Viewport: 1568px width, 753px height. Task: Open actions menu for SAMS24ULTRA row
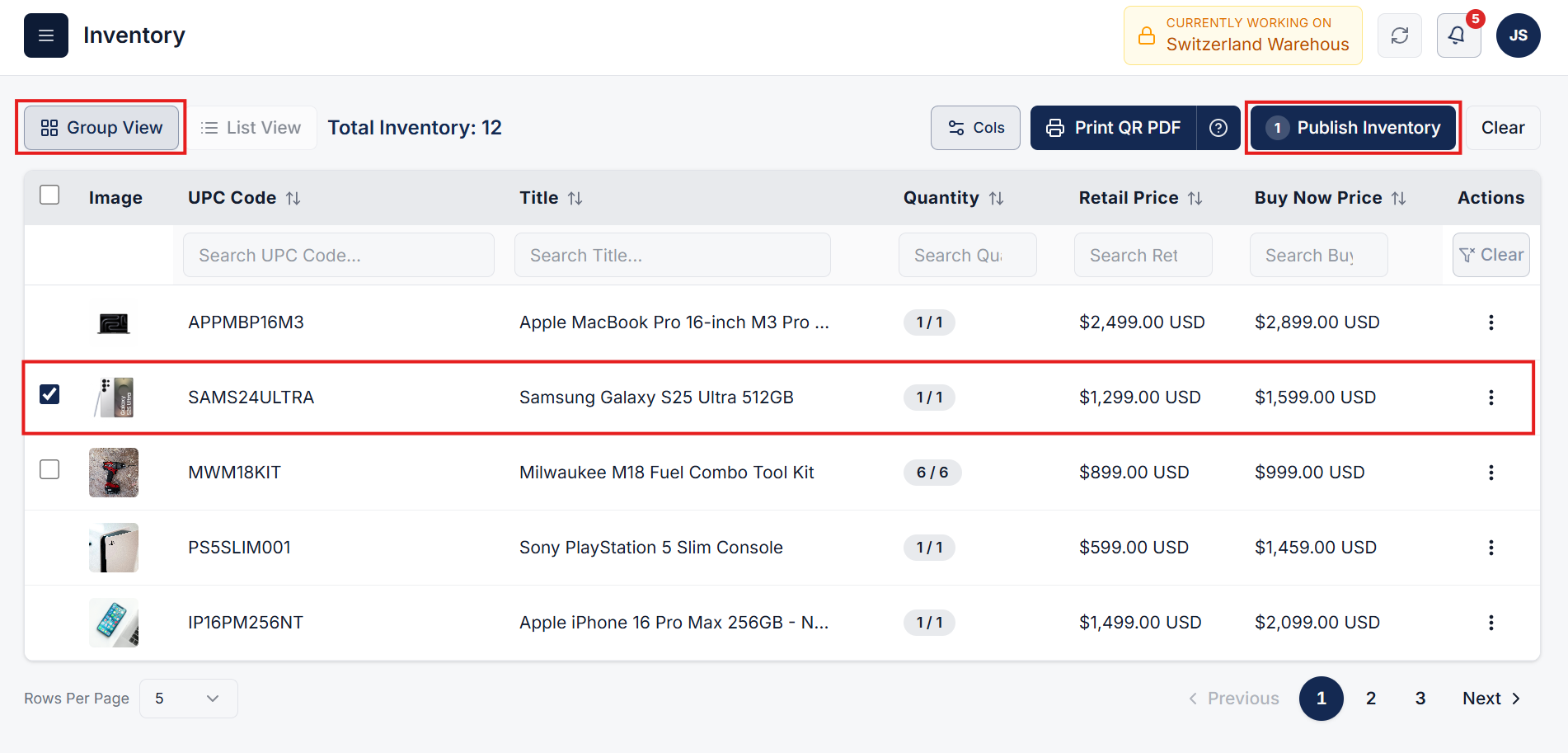(1491, 398)
